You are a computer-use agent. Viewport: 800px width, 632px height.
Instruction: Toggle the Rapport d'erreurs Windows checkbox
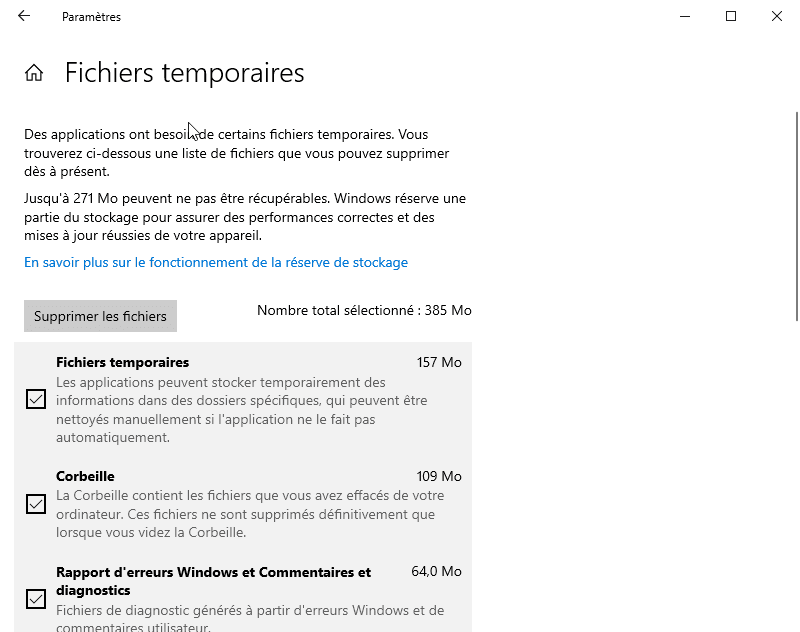point(36,599)
